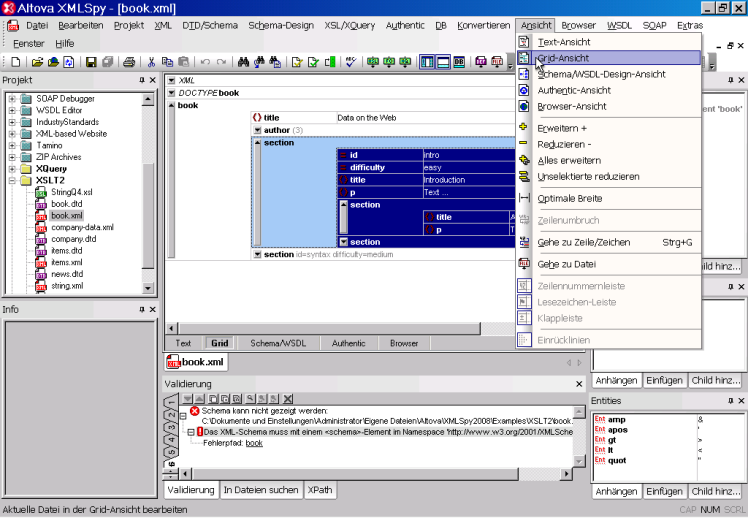Click the Reload file toolbar icon

coord(69,62)
